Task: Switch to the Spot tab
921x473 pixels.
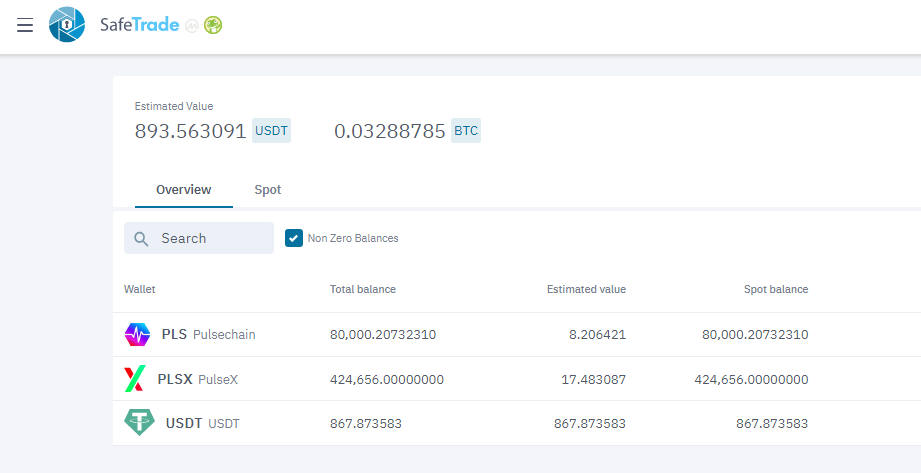Action: 268,190
